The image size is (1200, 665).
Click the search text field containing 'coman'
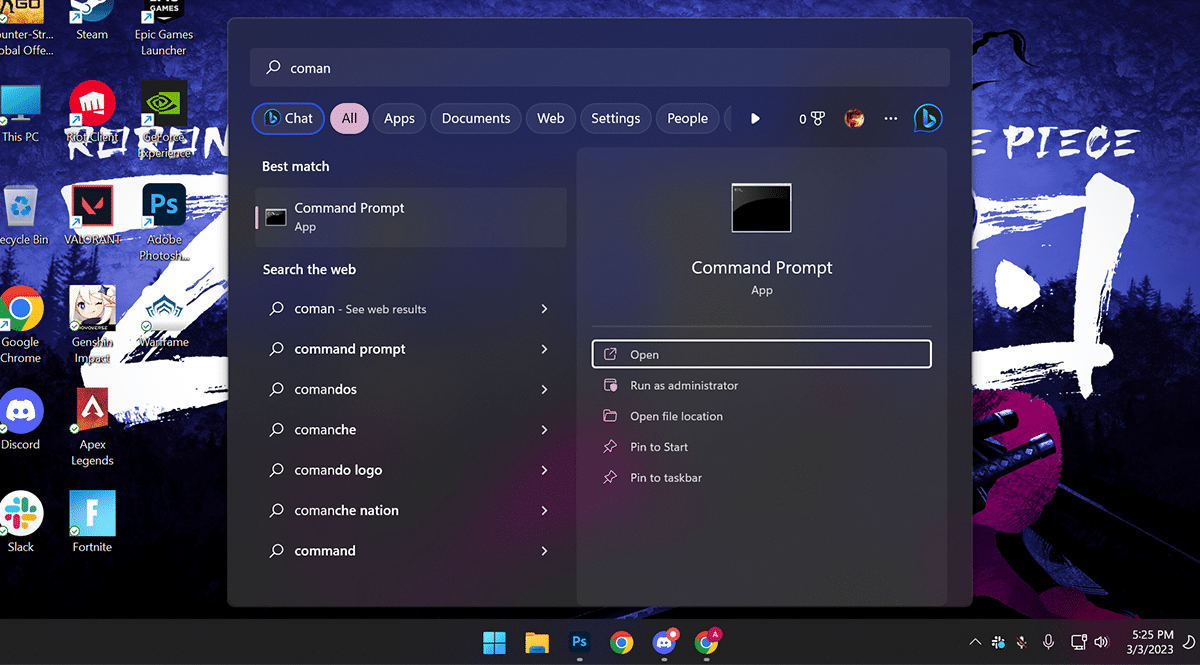(600, 68)
